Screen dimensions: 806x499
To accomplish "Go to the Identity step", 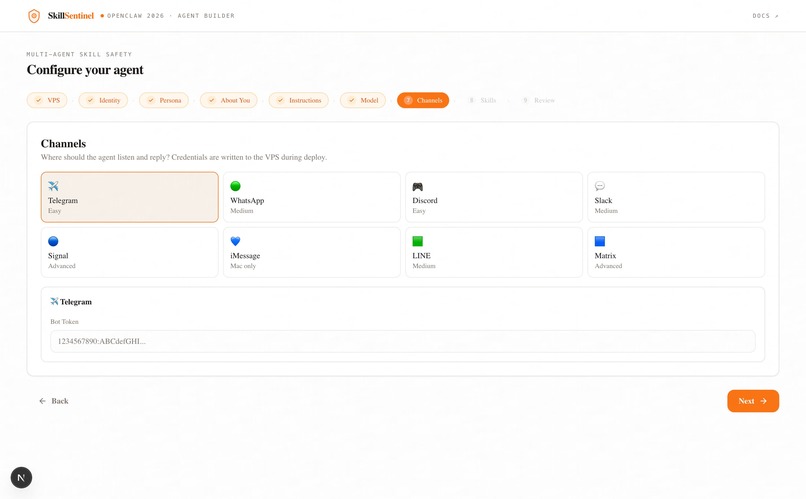I will point(103,100).
